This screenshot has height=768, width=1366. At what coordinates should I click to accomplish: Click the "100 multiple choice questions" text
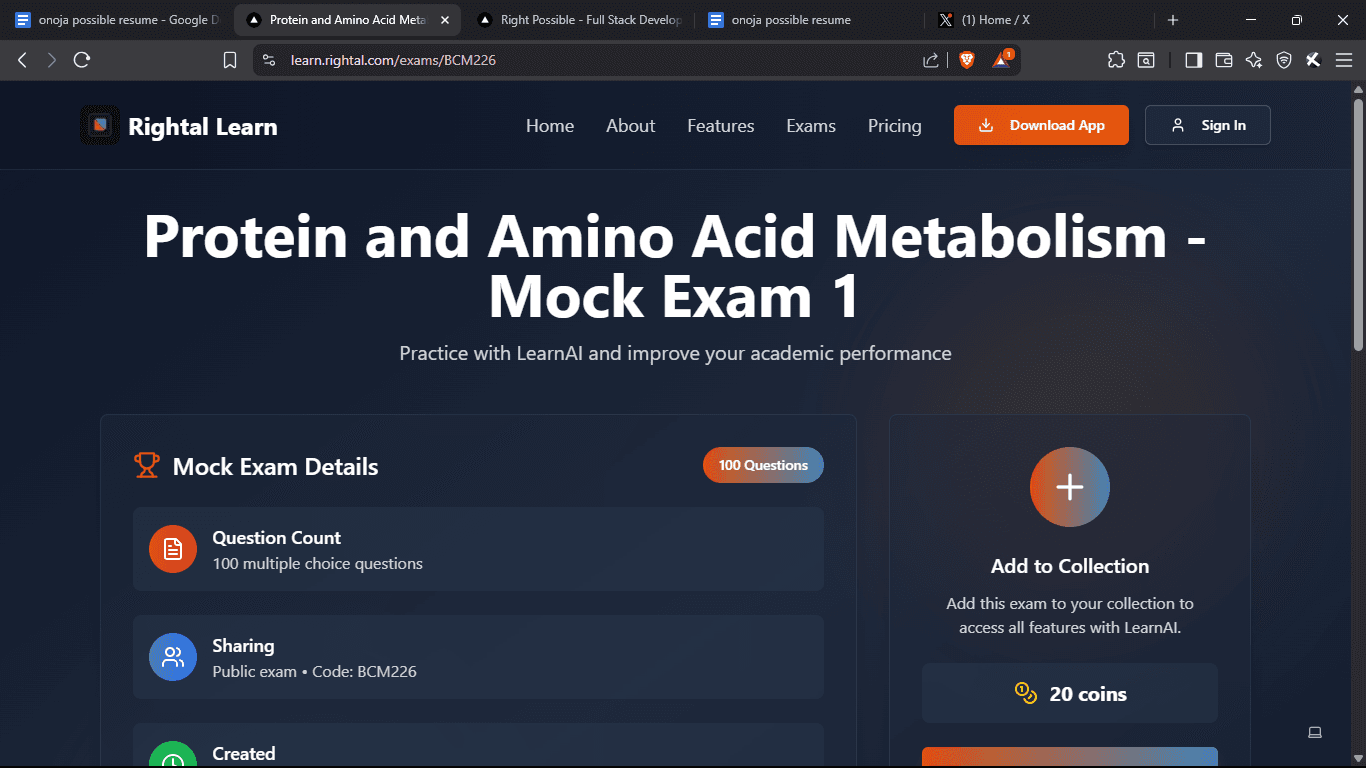click(x=318, y=563)
